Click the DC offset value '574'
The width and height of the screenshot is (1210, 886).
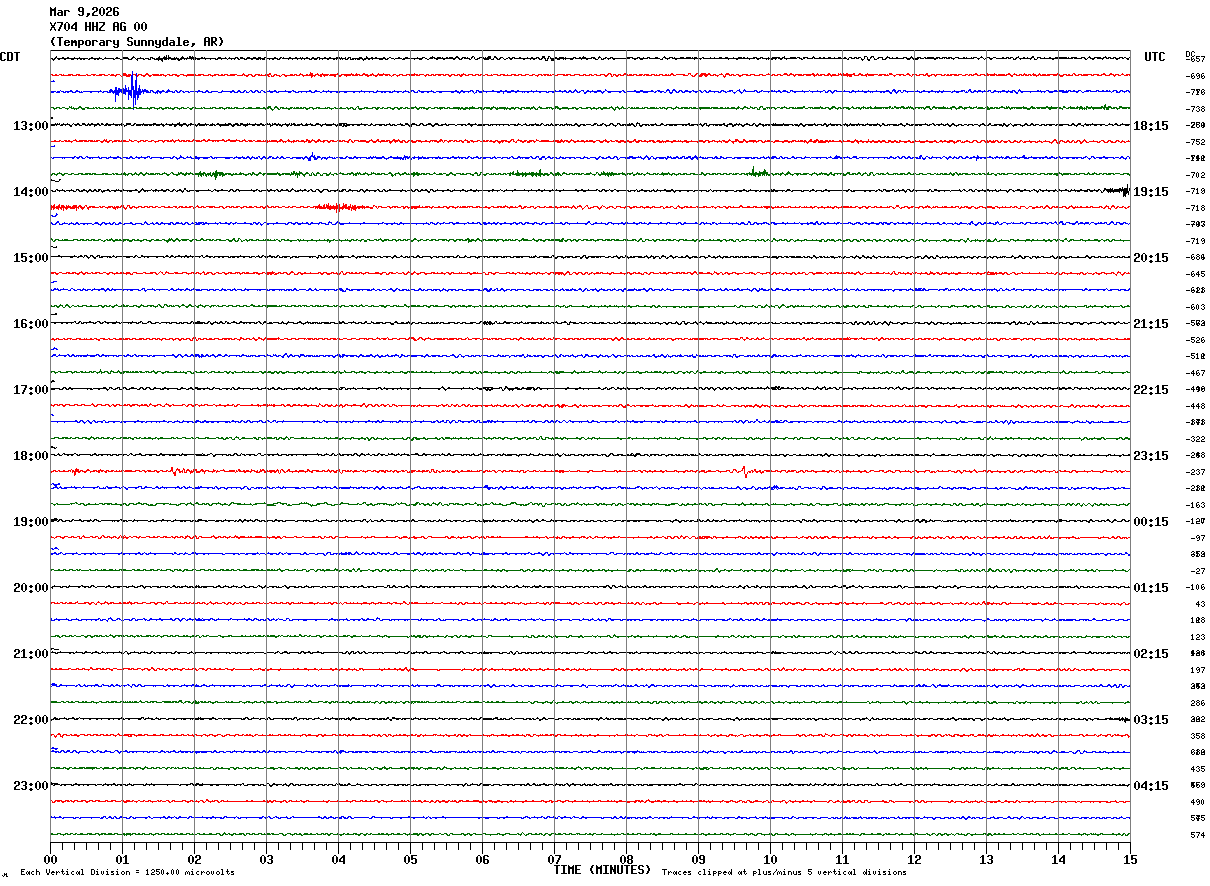point(1197,835)
